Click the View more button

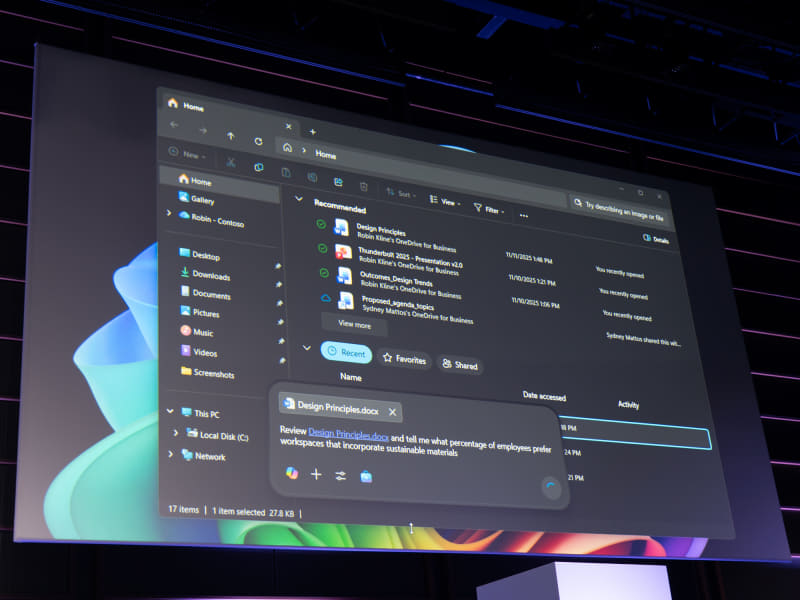point(355,324)
